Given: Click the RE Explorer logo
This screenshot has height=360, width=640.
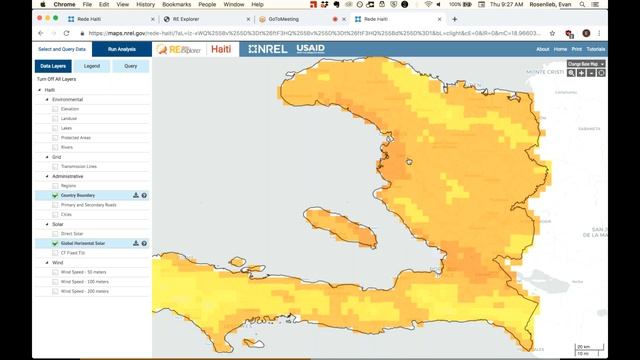Looking at the screenshot, I should point(179,49).
